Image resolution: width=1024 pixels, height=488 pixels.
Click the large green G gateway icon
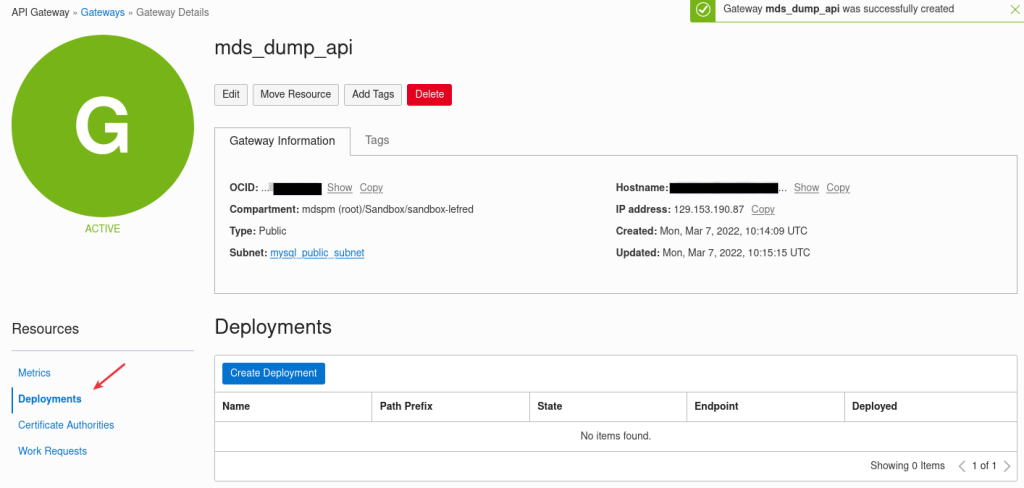(103, 126)
